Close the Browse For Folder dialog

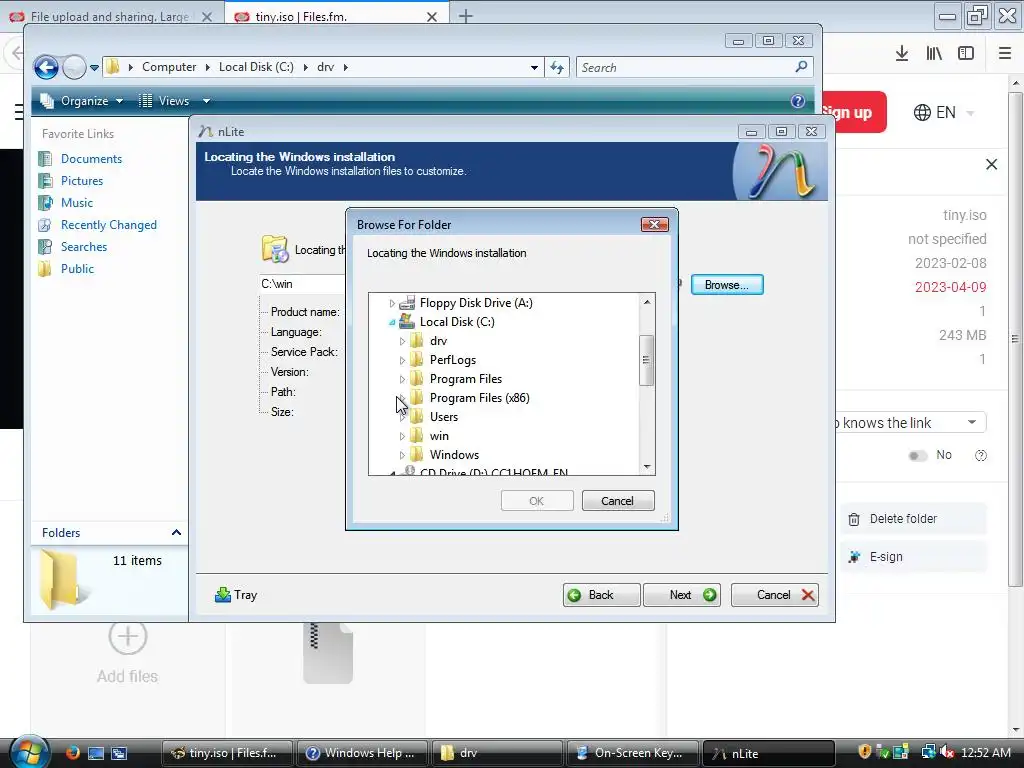click(x=654, y=225)
